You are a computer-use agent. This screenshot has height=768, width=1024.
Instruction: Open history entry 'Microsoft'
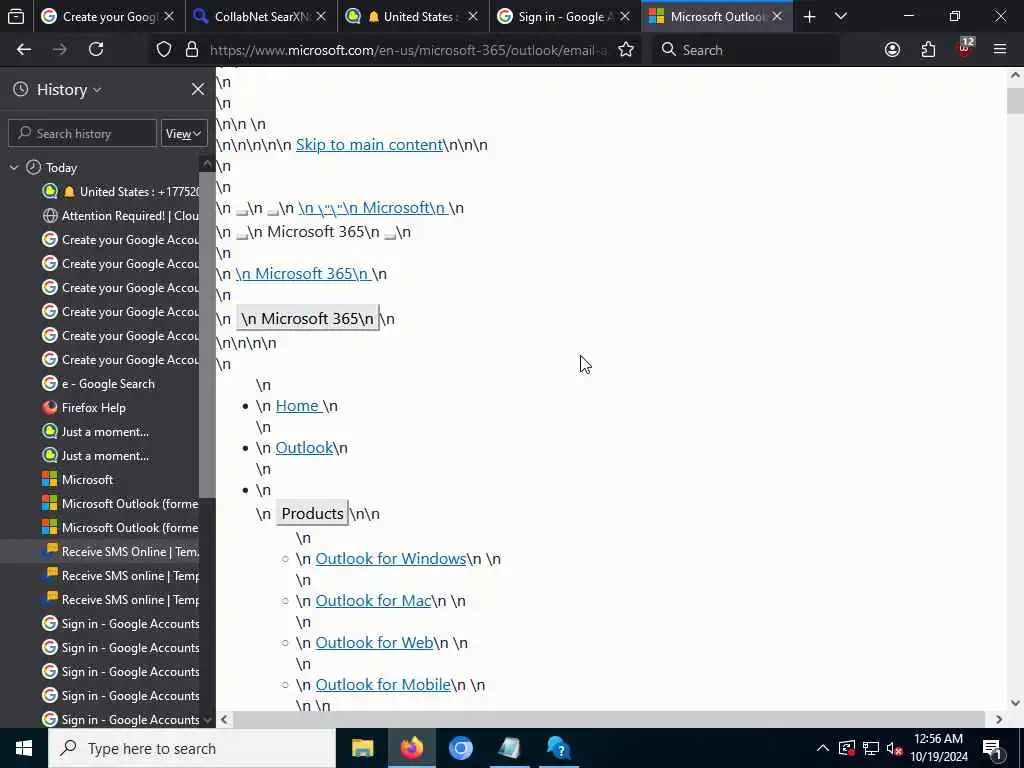[x=77, y=480]
